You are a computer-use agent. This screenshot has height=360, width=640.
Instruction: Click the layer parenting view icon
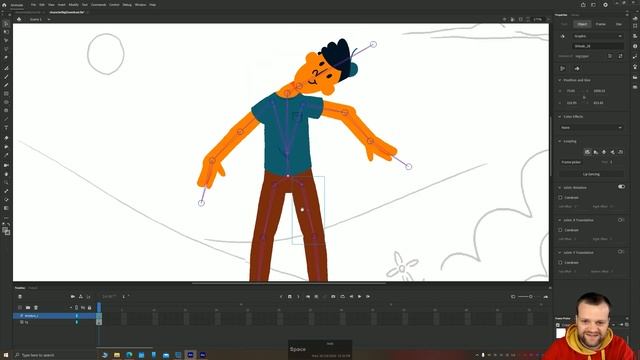pyautogui.click(x=81, y=297)
